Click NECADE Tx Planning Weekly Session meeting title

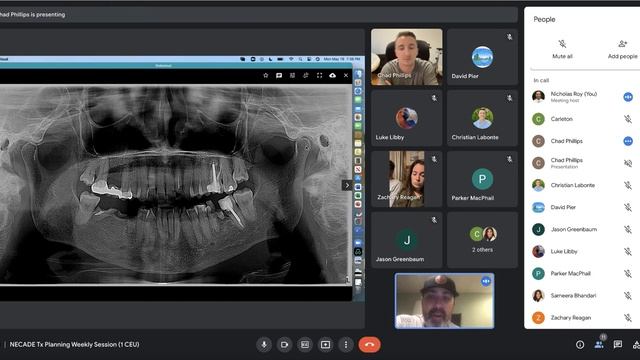click(x=74, y=344)
